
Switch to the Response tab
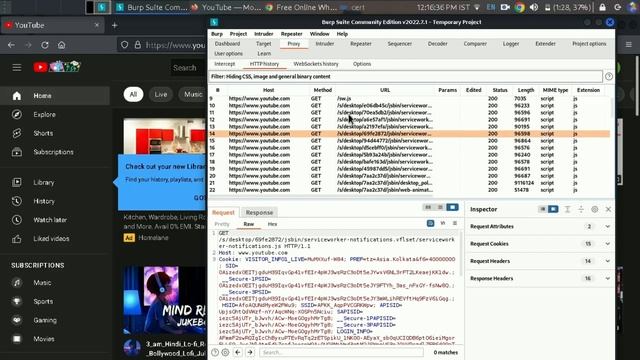click(x=259, y=213)
